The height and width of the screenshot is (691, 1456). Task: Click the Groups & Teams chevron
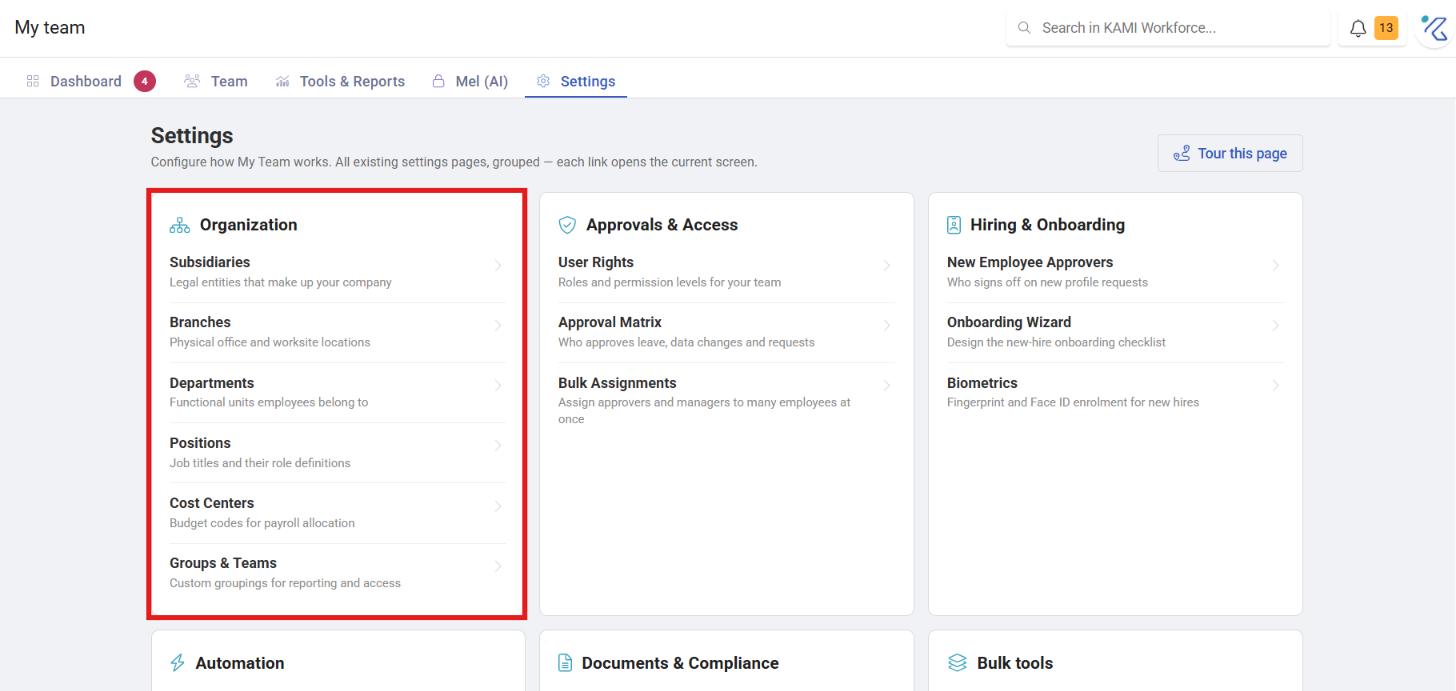pyautogui.click(x=498, y=567)
